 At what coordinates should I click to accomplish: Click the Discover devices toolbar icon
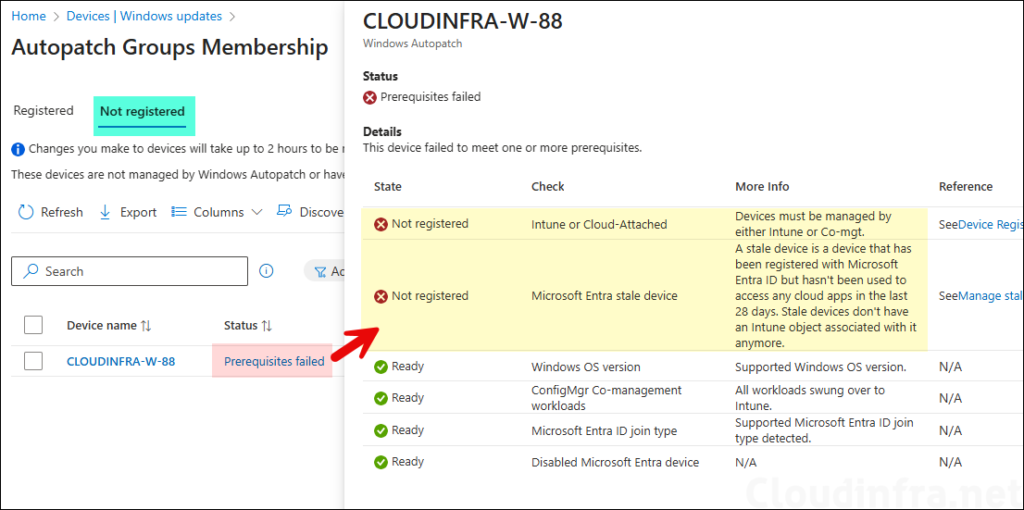[284, 212]
